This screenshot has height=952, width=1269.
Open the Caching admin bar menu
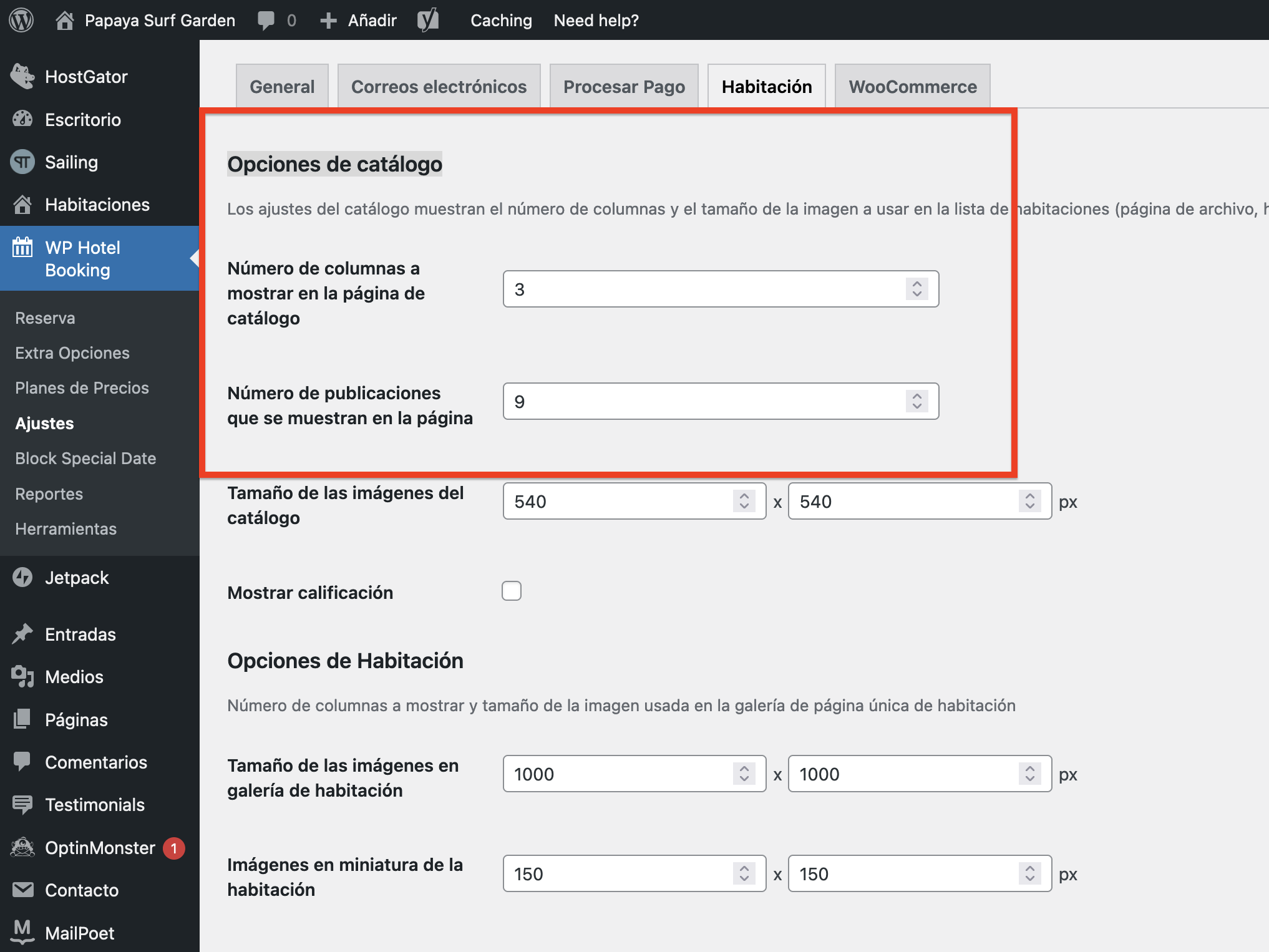pyautogui.click(x=501, y=20)
